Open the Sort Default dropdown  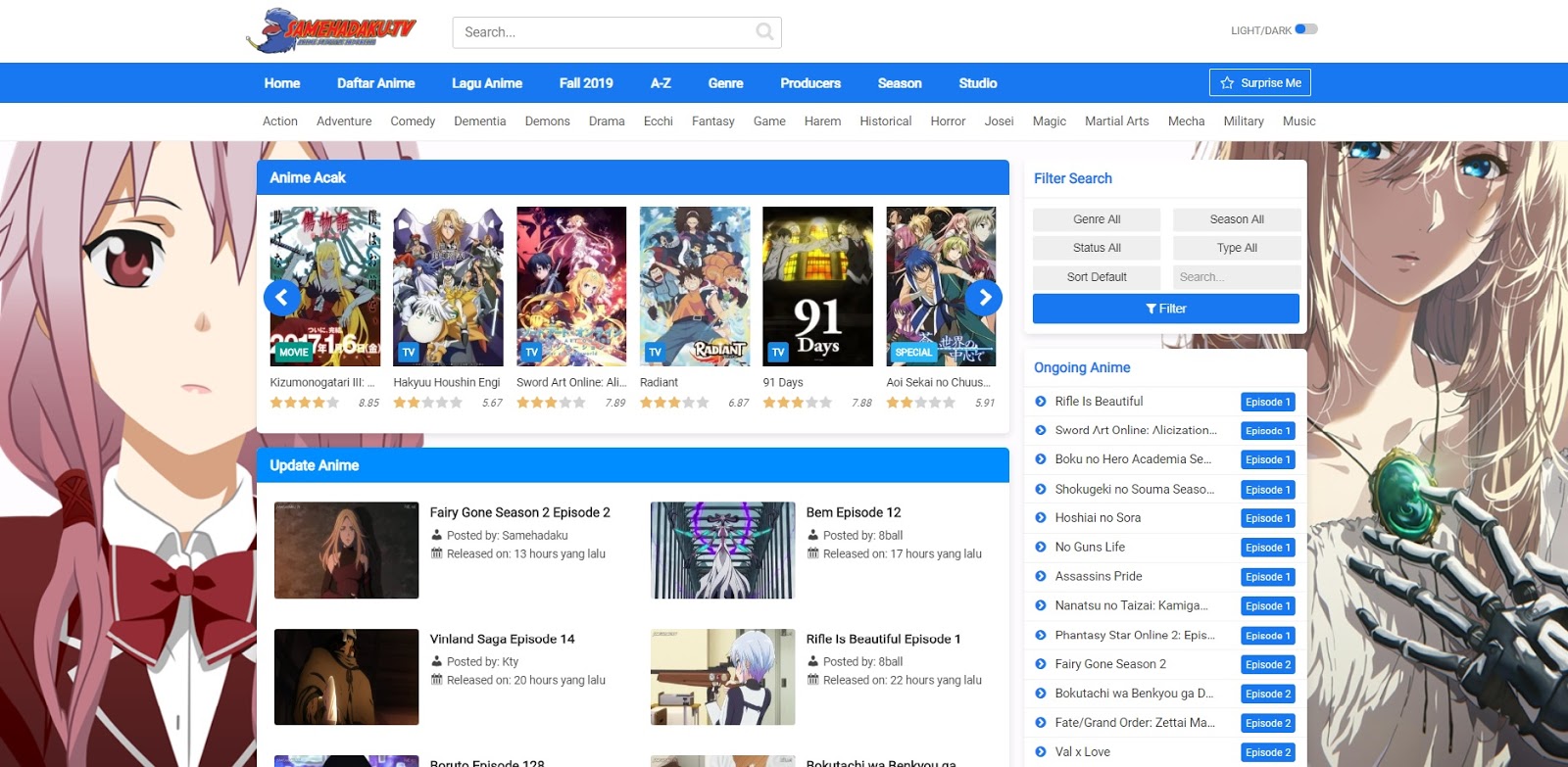[x=1097, y=277]
